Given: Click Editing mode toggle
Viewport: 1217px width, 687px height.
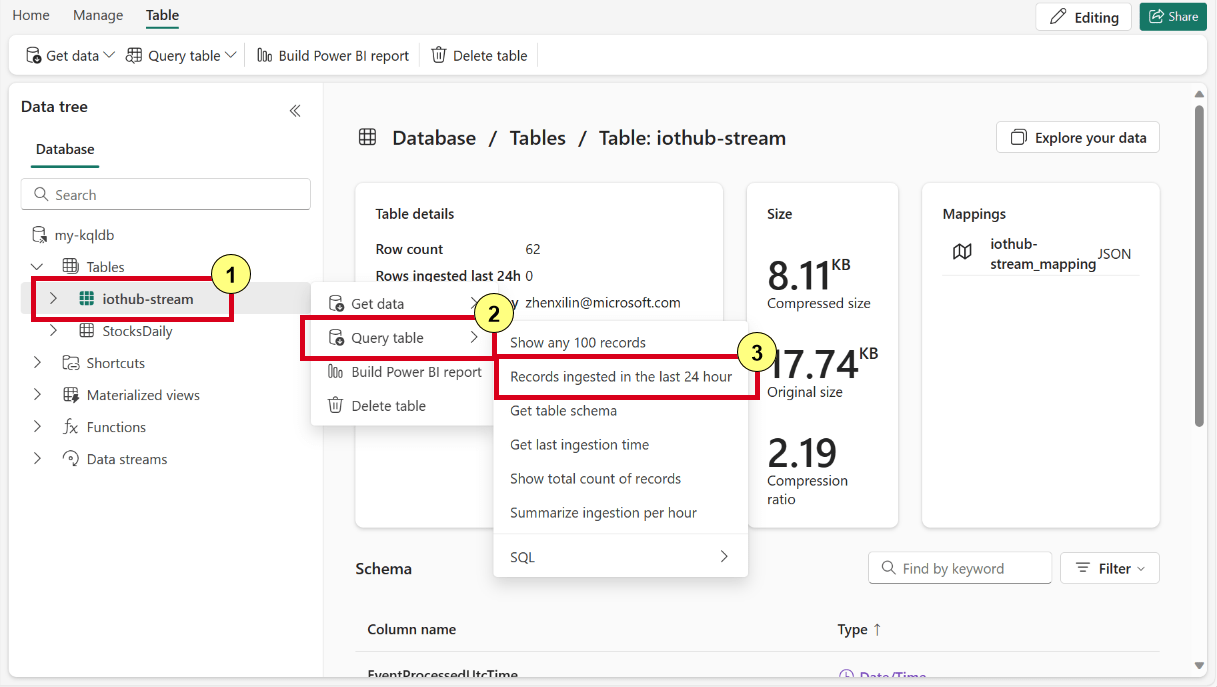Looking at the screenshot, I should point(1083,17).
